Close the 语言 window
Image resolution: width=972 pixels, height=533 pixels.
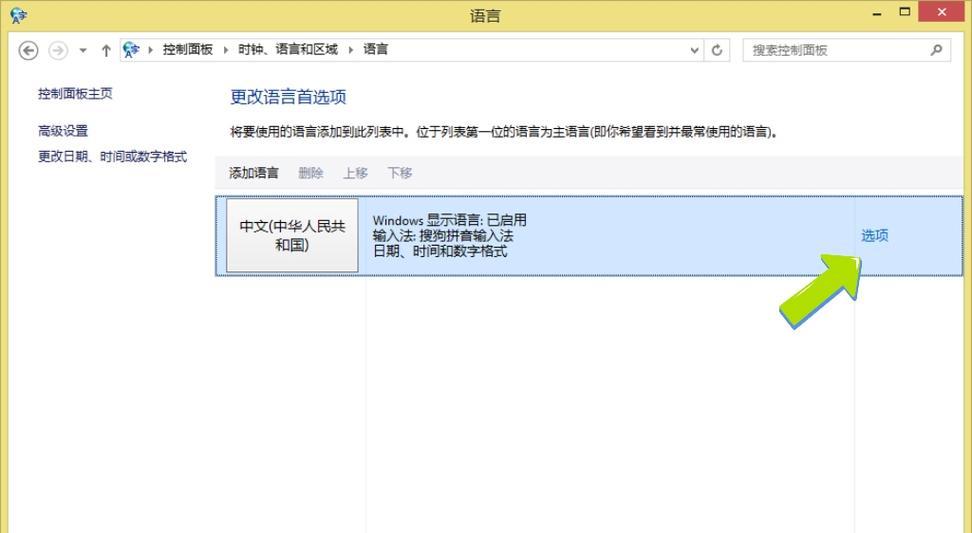(942, 12)
